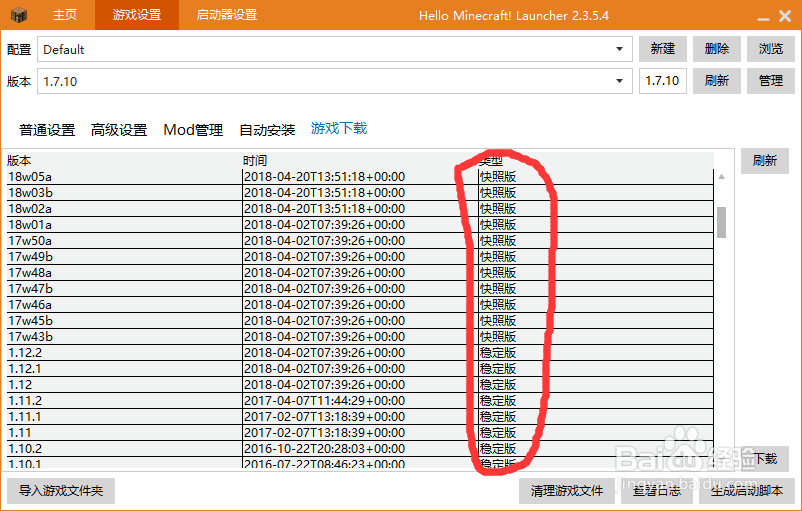
Task: Click the 导入游戏文件夹 button
Action: point(61,491)
